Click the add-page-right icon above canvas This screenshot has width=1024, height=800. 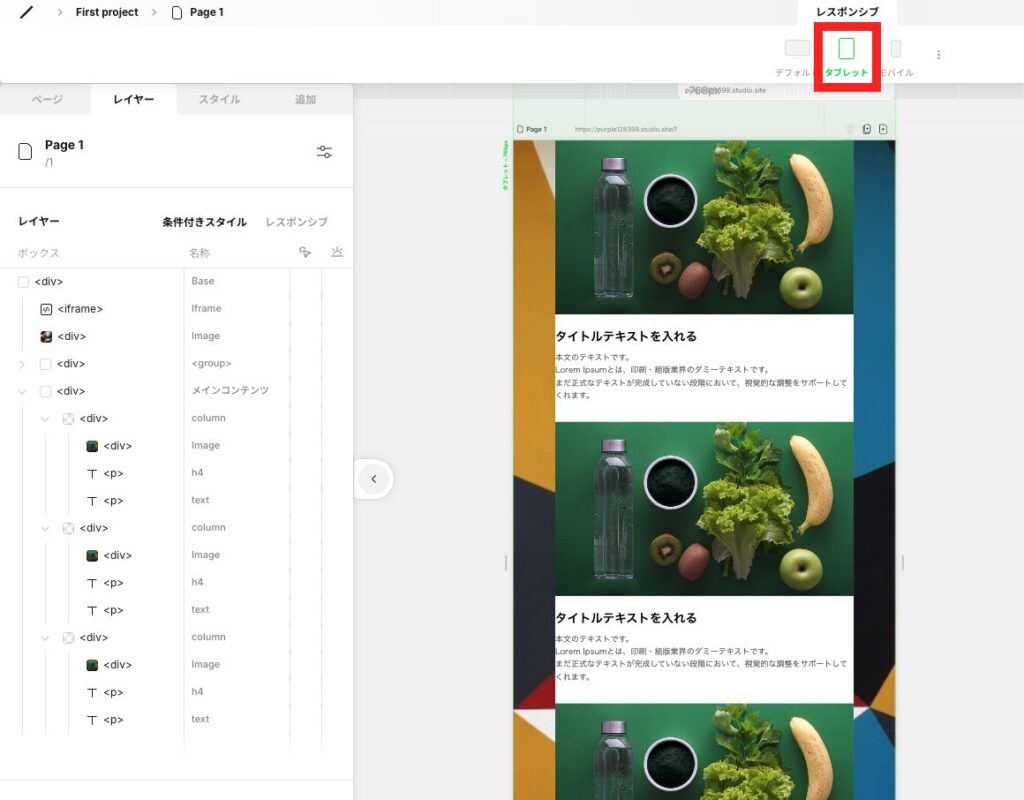pos(883,129)
